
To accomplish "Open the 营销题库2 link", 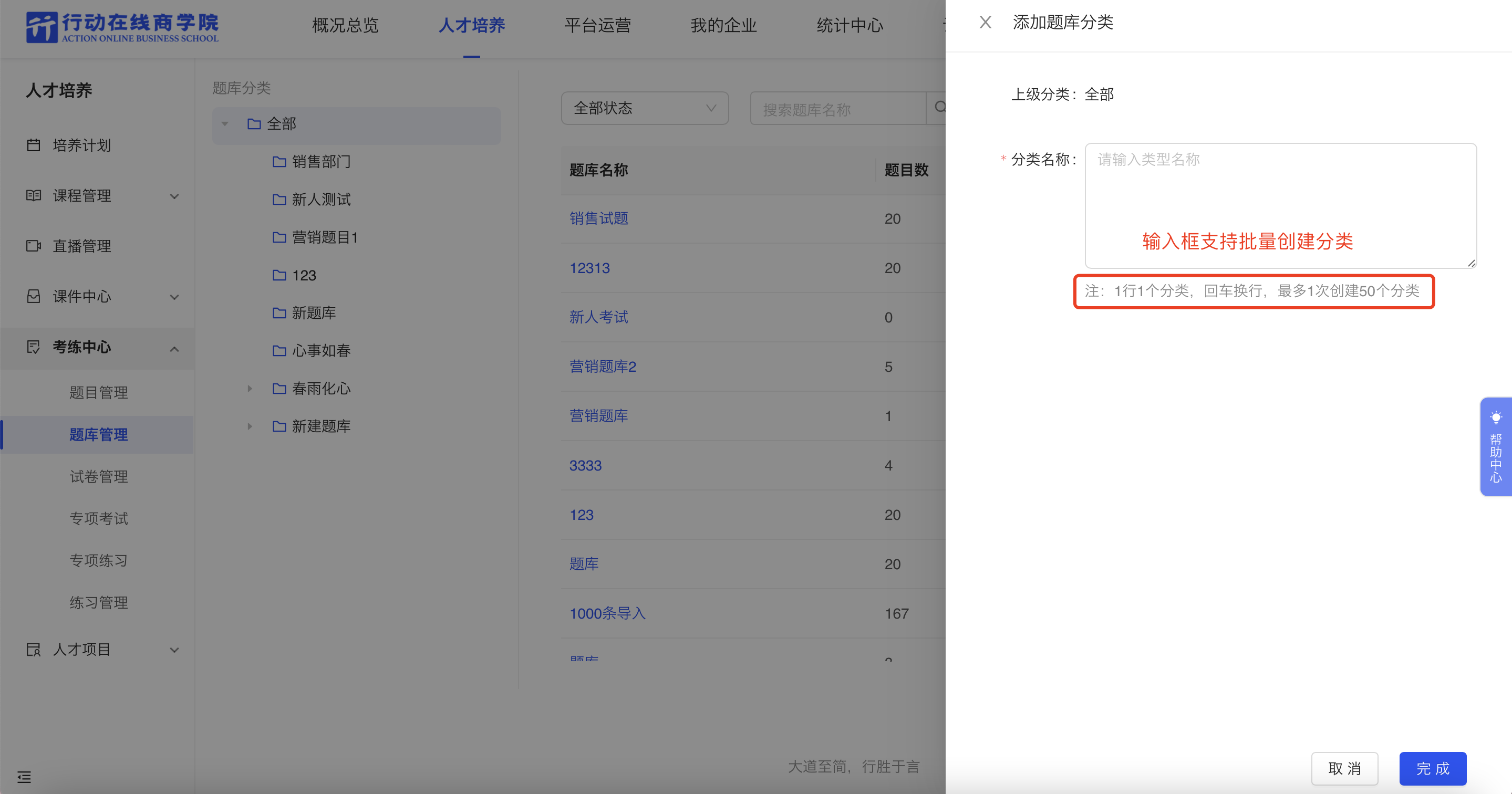I will pyautogui.click(x=603, y=367).
